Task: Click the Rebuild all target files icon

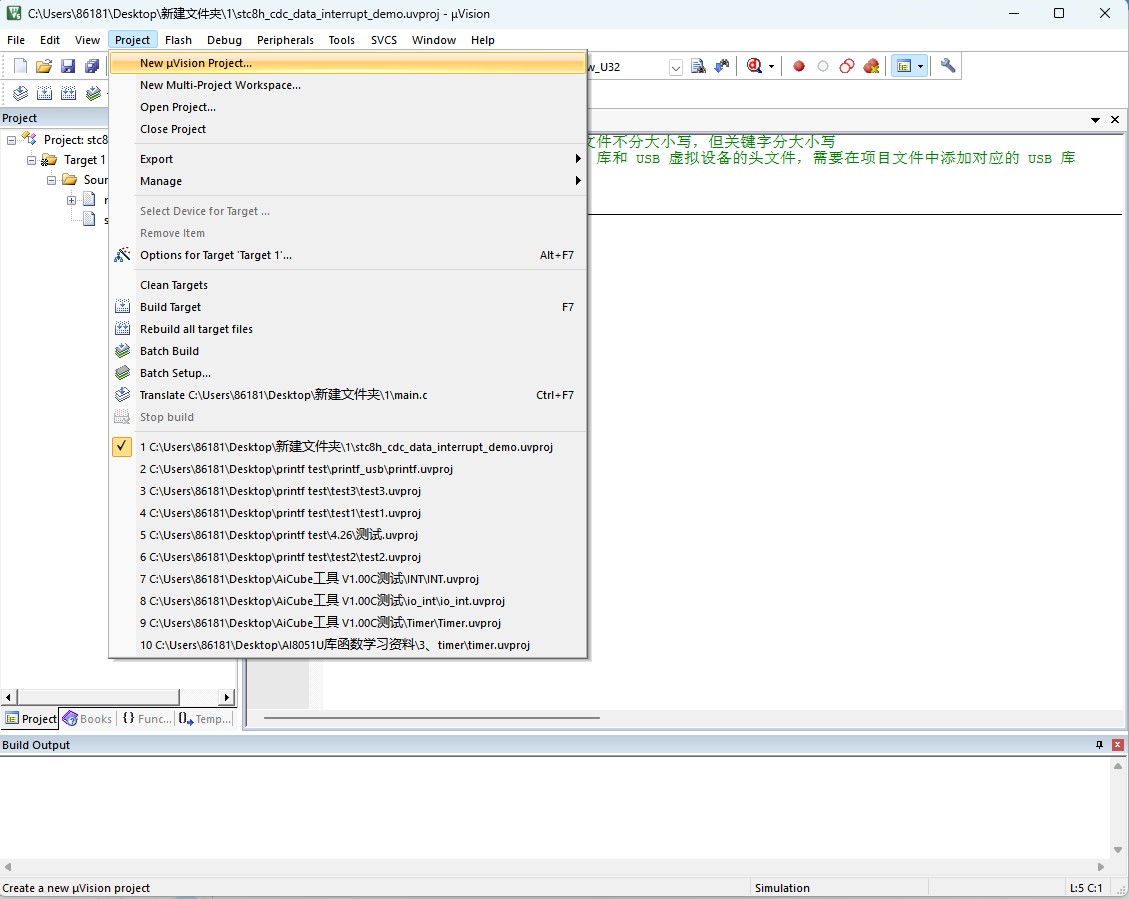Action: (122, 329)
